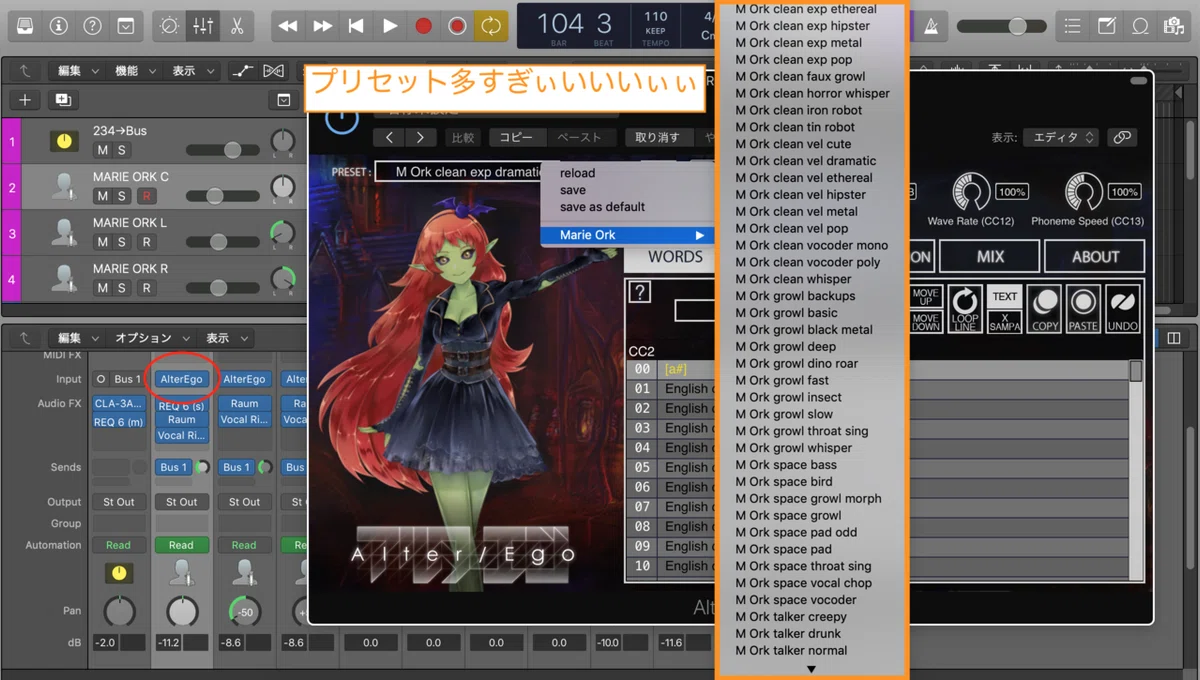Open the tracks area 機能 menu
Viewport: 1200px width, 680px height.
click(x=134, y=71)
